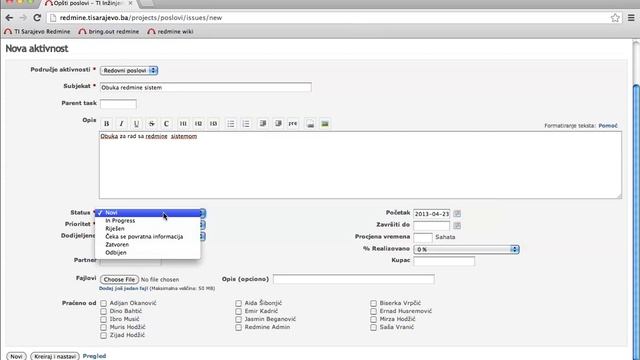Screen dimensions: 640x360
Task: Open % Realizovano dropdown
Action: (466, 249)
